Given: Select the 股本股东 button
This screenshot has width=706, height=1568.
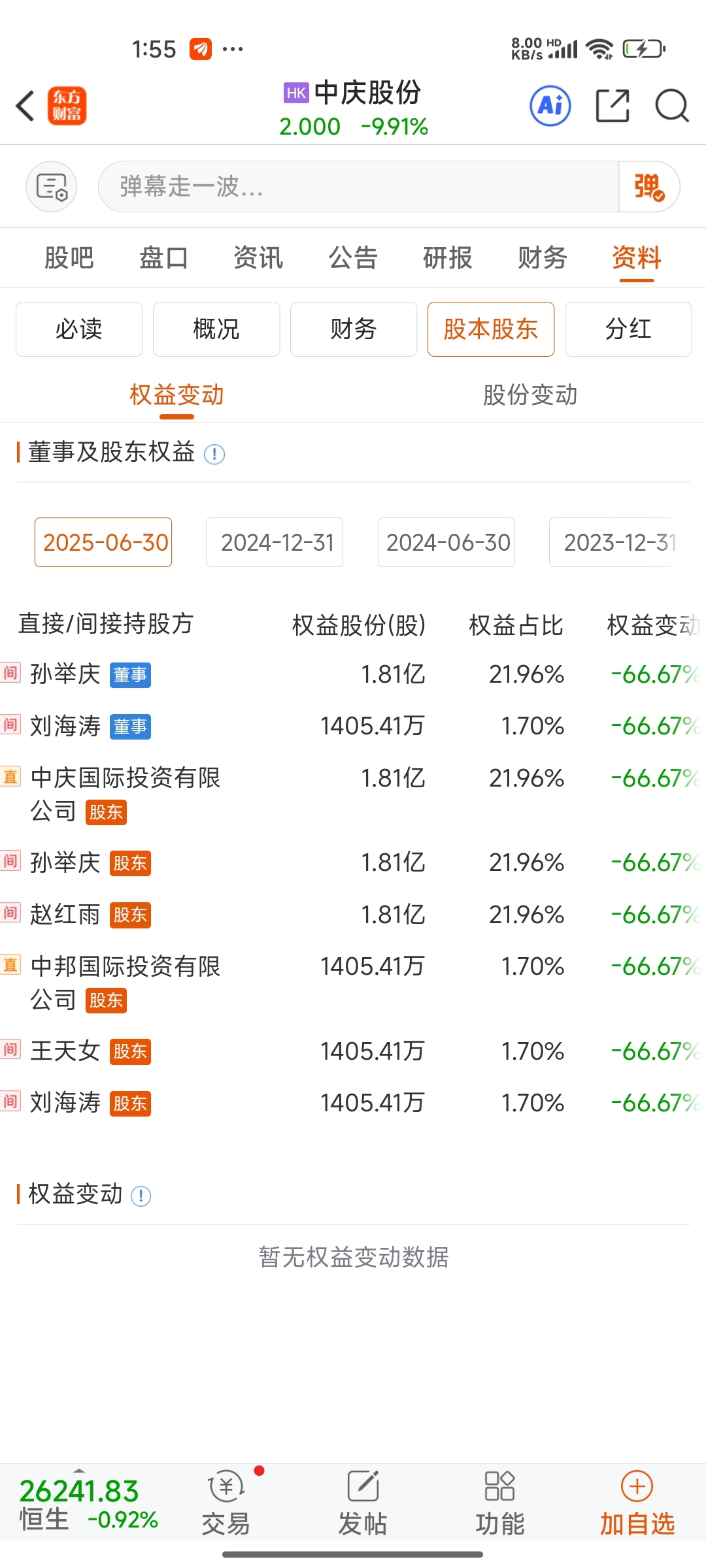Looking at the screenshot, I should [491, 329].
